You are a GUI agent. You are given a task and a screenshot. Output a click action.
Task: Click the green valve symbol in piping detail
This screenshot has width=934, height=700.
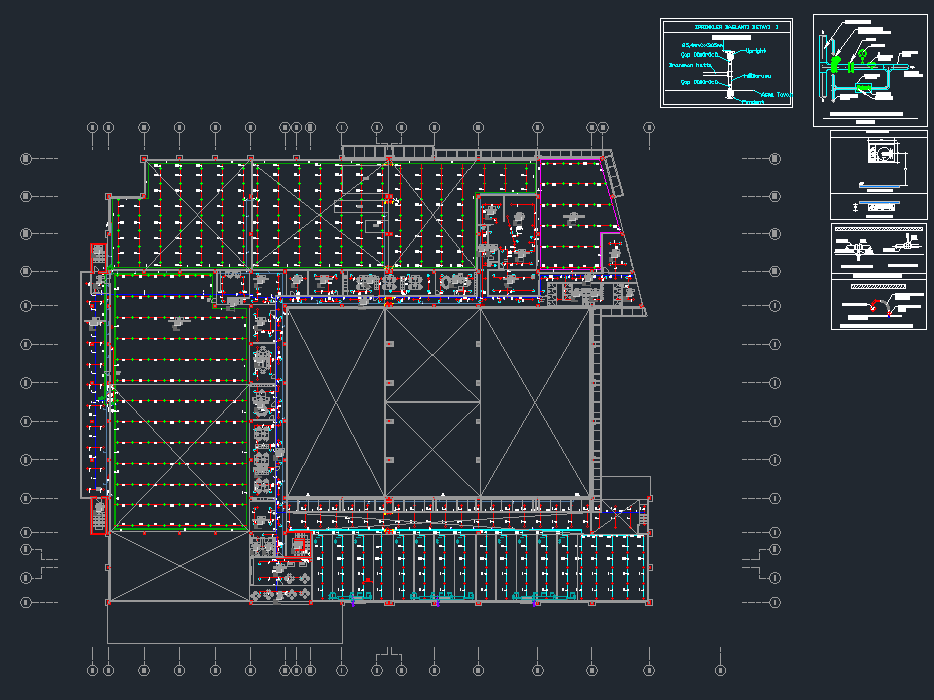point(834,65)
